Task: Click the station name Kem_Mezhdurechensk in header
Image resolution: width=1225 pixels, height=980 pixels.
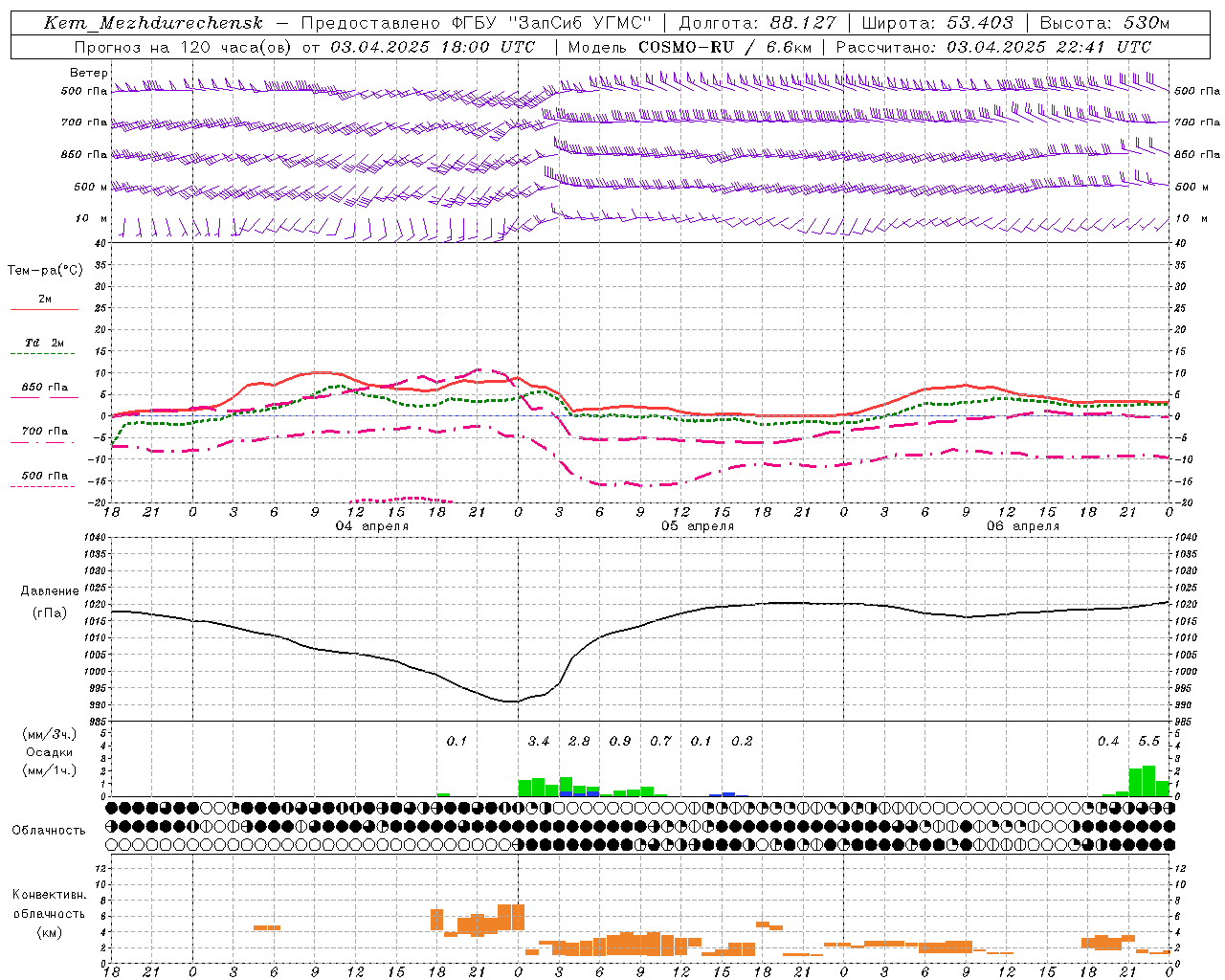Action: [153, 23]
